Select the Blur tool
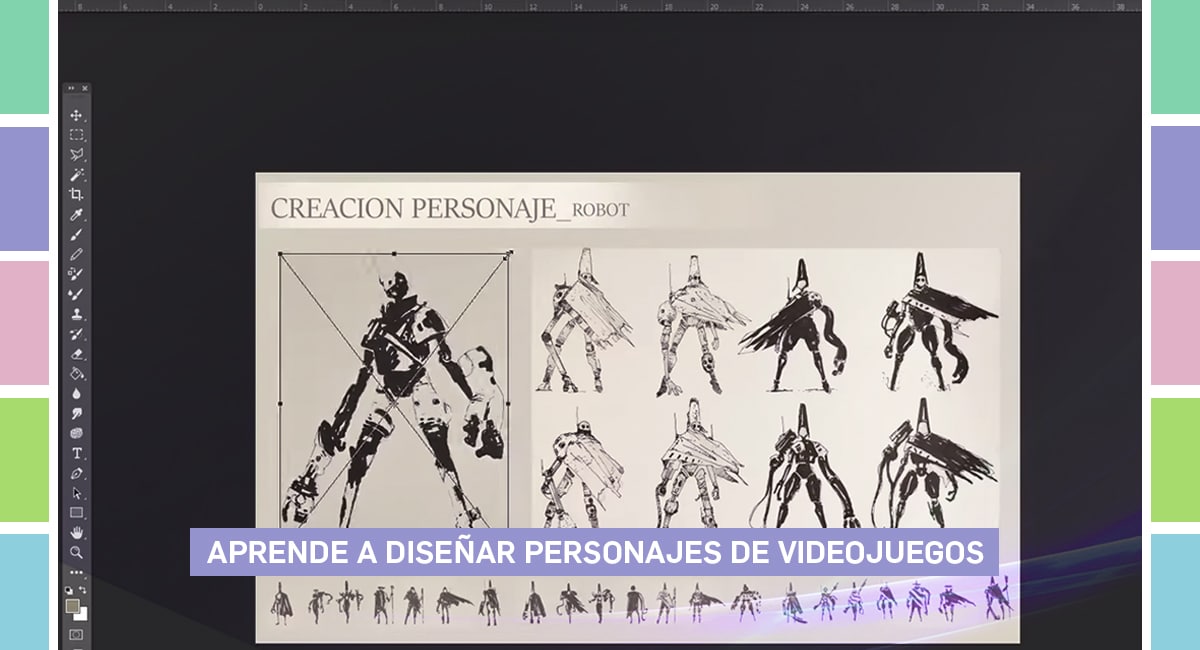This screenshot has width=1200, height=650. (76, 393)
